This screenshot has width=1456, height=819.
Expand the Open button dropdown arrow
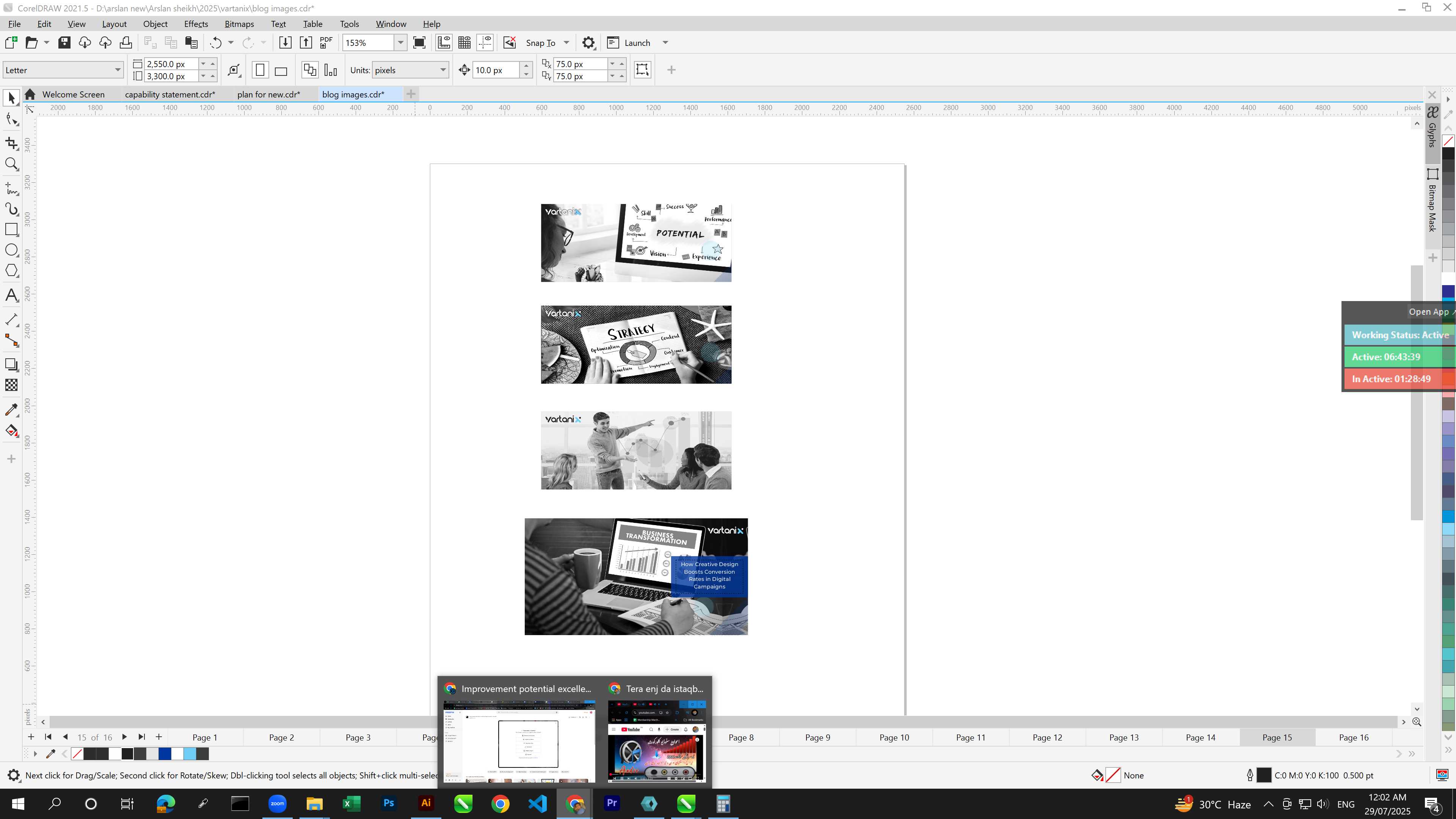[46, 42]
